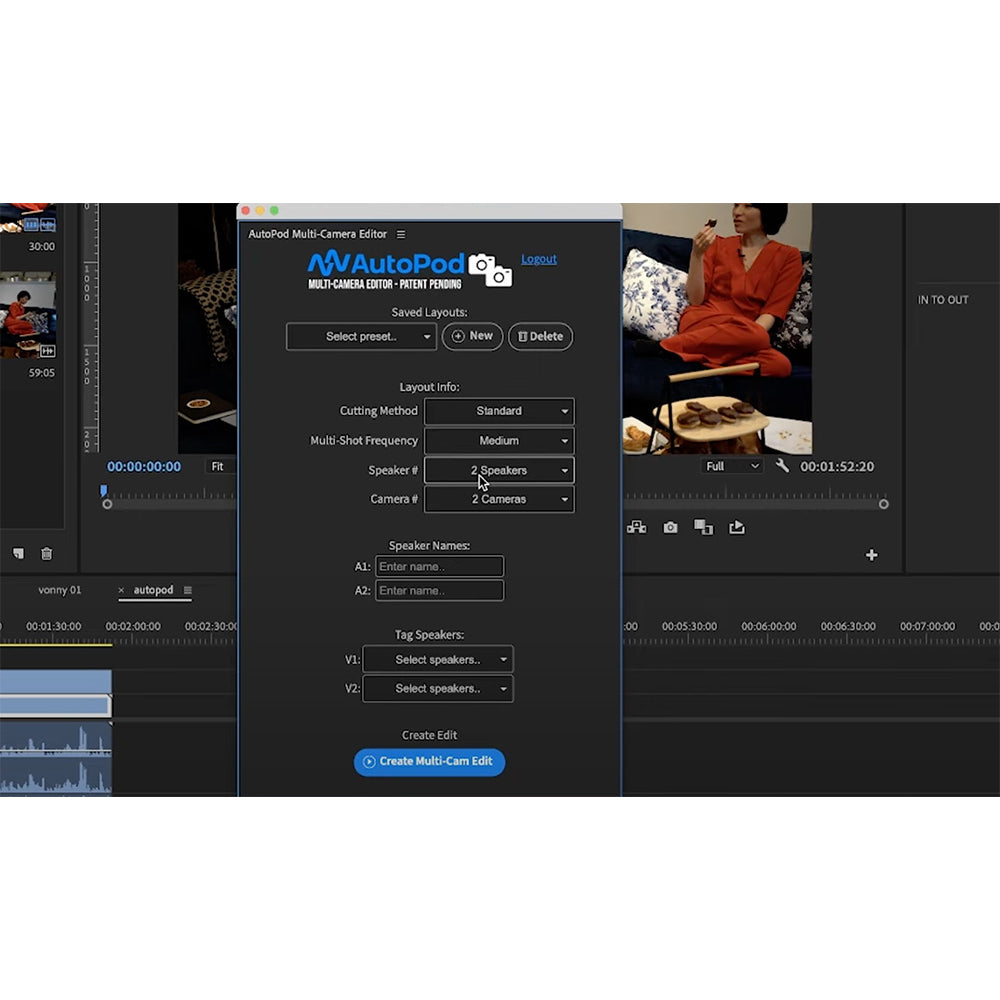Open the Full playback resolution dropdown
This screenshot has height=1000, width=1000.
[731, 466]
